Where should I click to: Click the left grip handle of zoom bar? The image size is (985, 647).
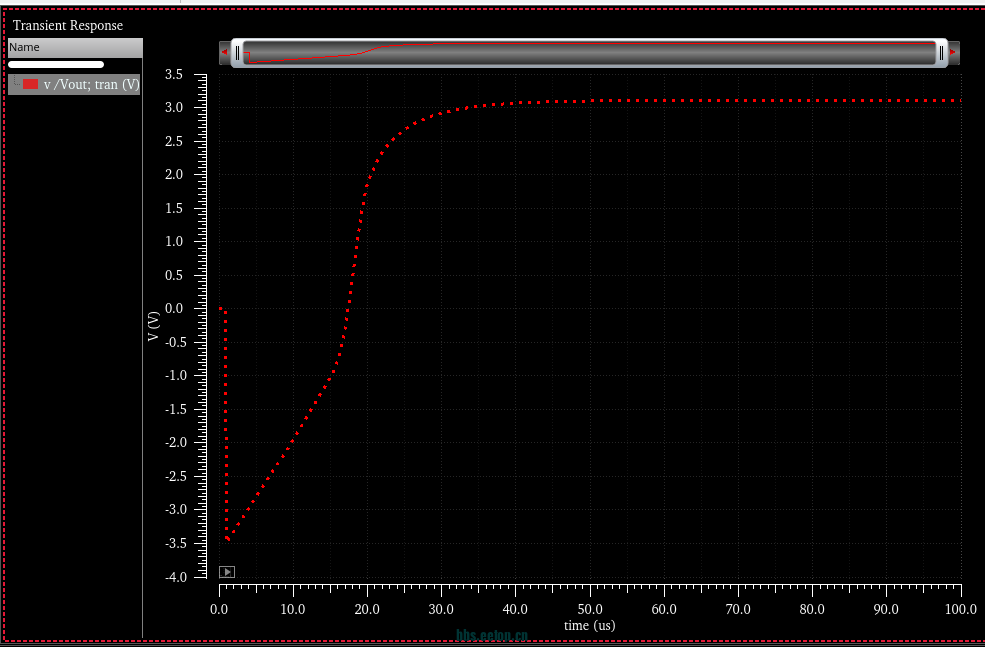tap(236, 52)
